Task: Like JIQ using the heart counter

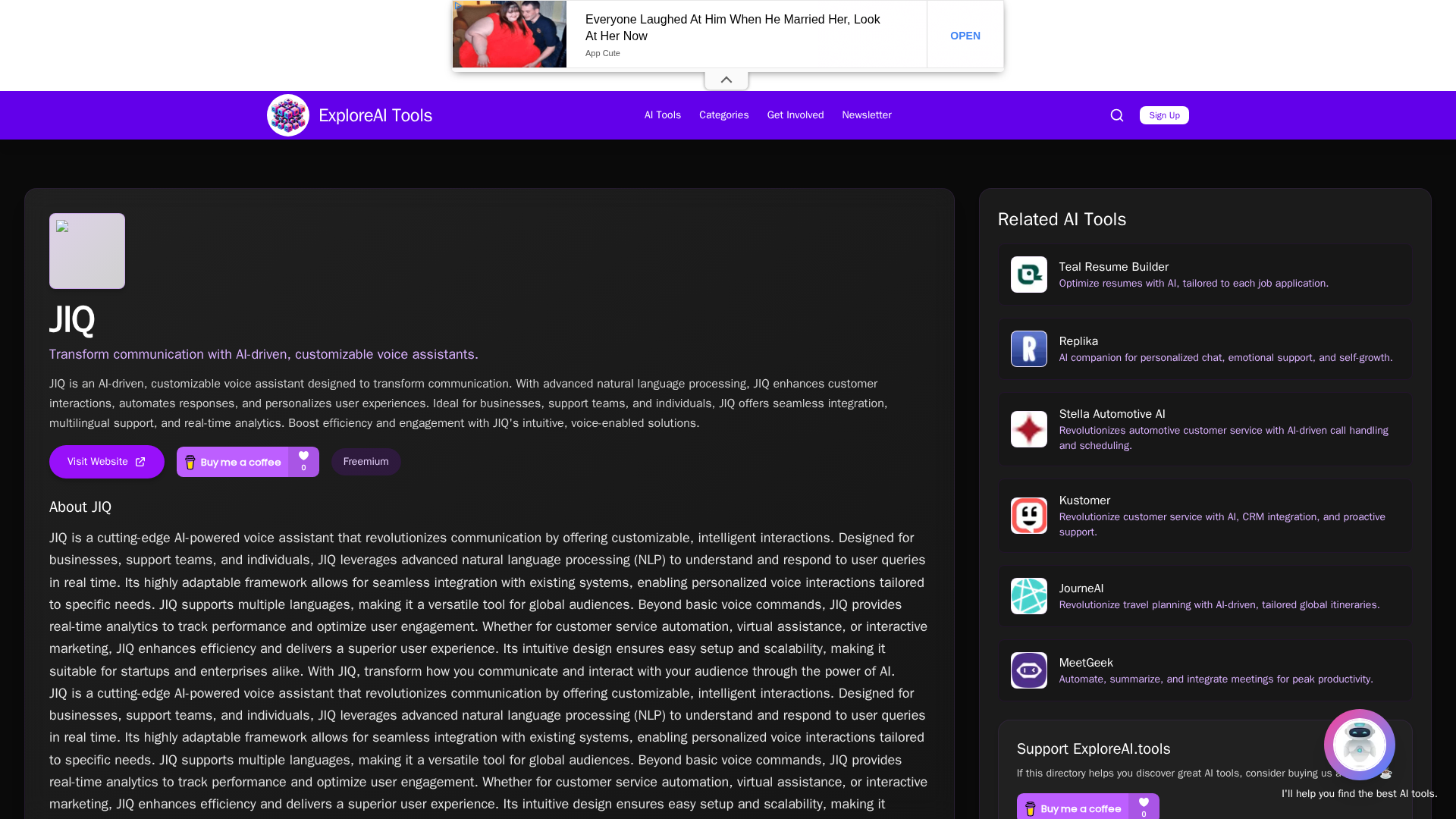Action: [303, 461]
